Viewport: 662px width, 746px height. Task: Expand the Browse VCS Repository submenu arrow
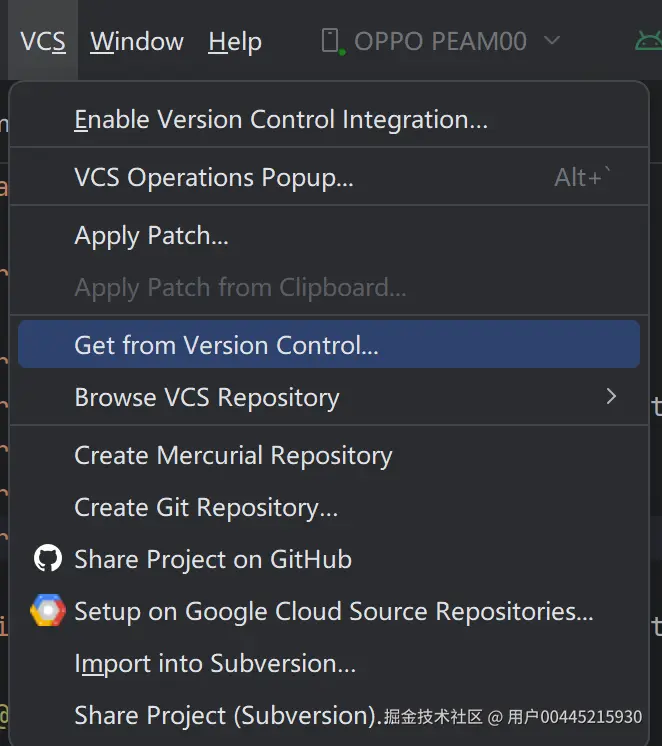click(612, 397)
